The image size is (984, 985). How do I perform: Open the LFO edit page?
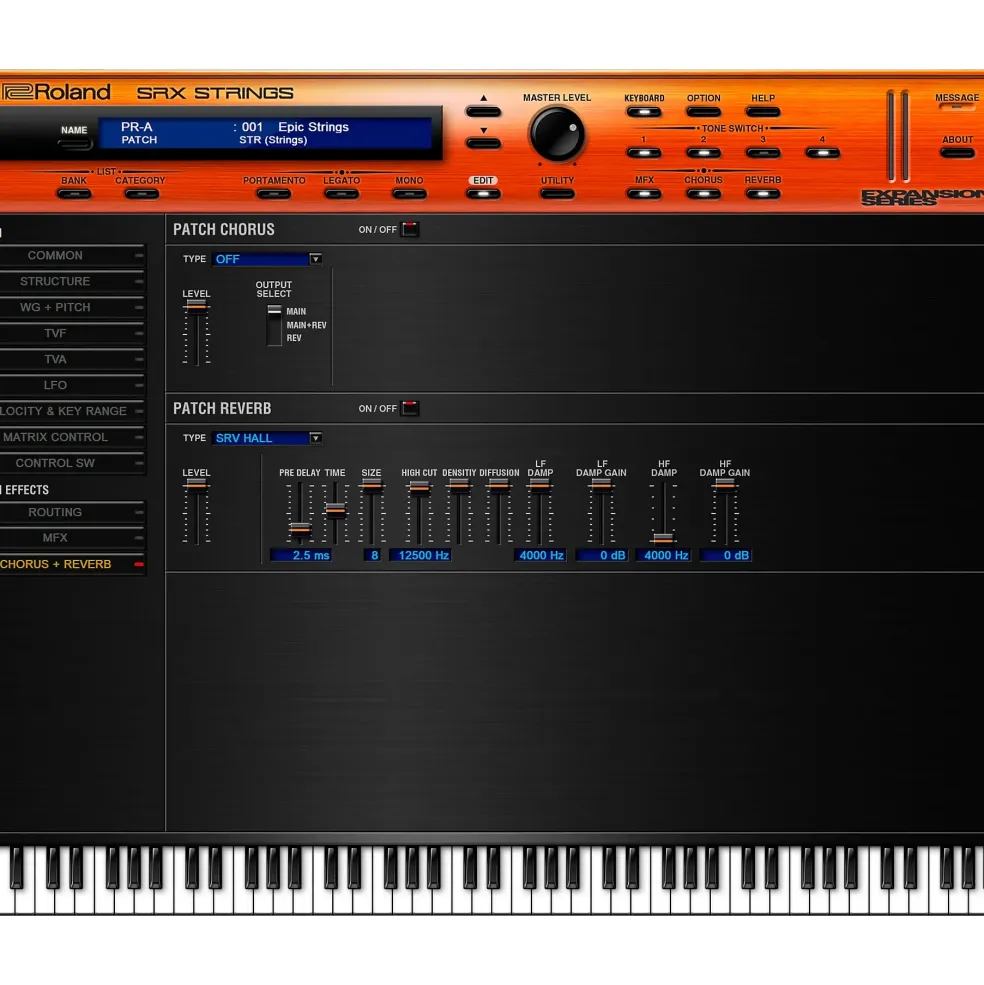pyautogui.click(x=72, y=385)
